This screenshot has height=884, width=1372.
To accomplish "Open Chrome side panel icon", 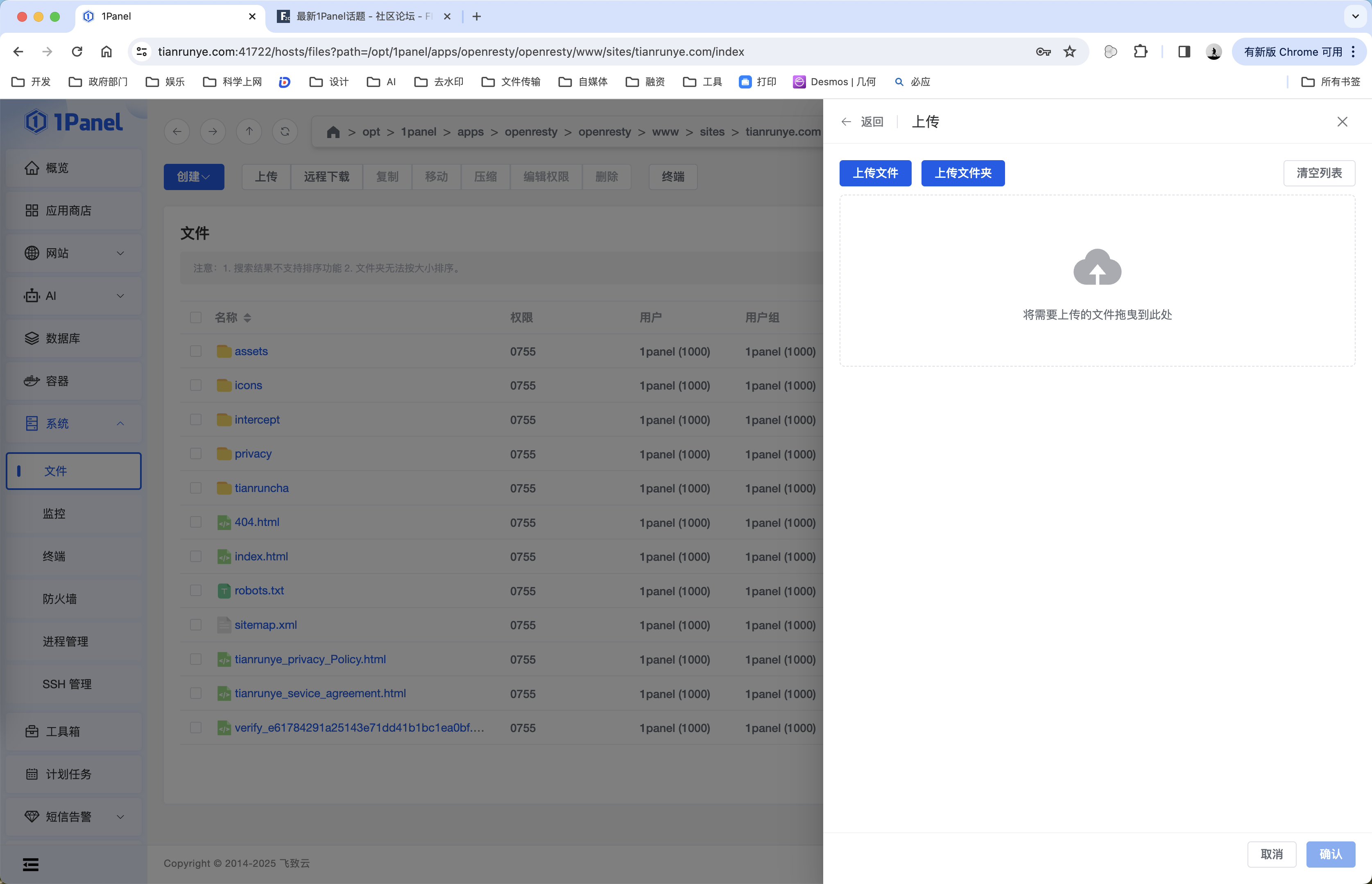I will coord(1184,52).
